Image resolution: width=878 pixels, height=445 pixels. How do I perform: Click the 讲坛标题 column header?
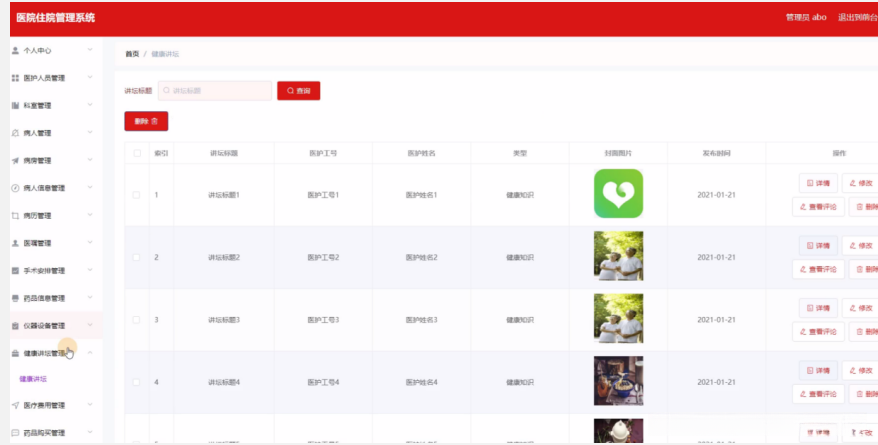224,153
